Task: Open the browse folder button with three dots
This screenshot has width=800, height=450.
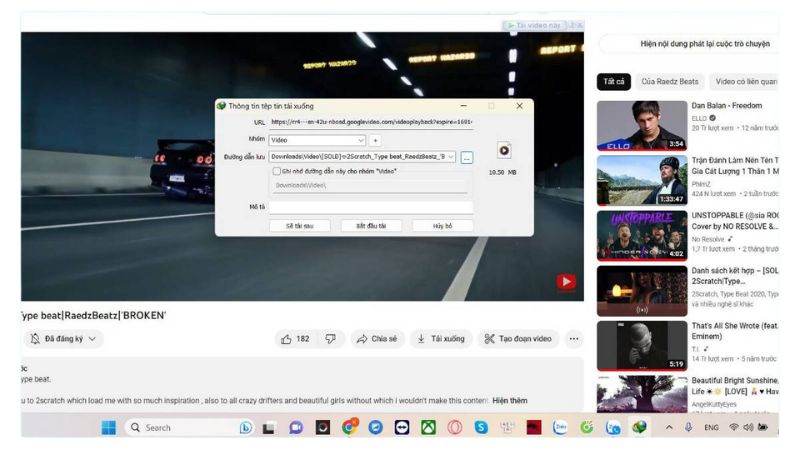Action: click(466, 158)
